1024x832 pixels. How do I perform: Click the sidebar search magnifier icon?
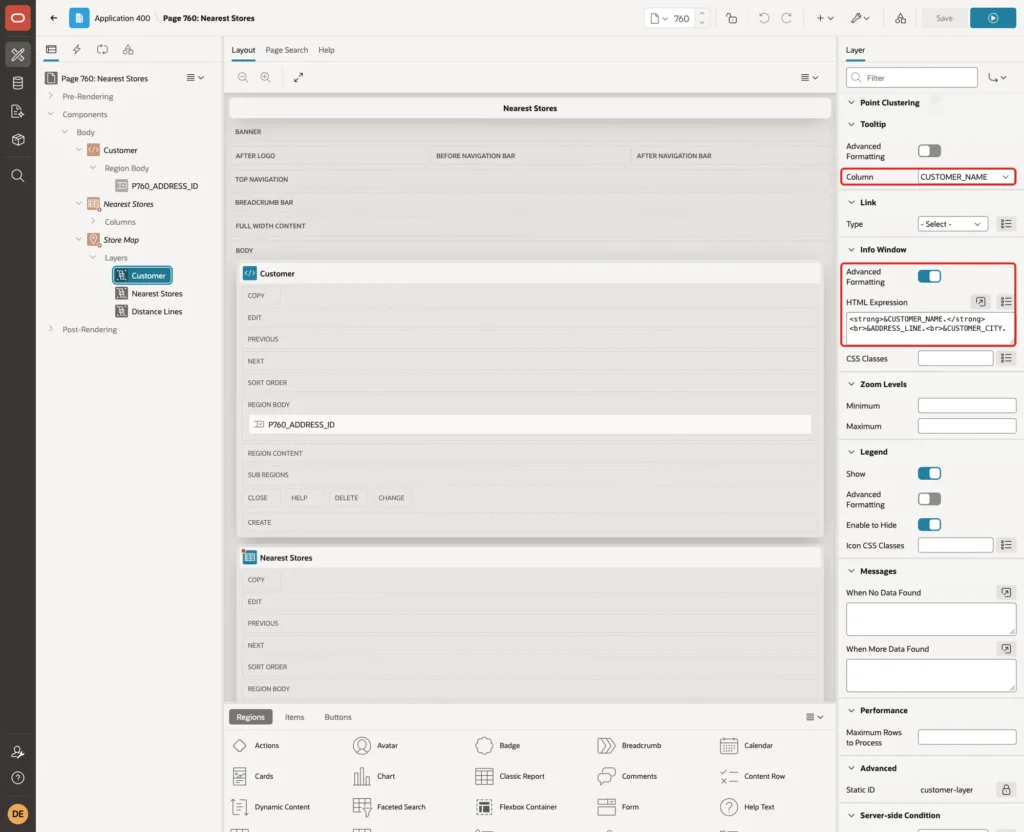point(18,176)
